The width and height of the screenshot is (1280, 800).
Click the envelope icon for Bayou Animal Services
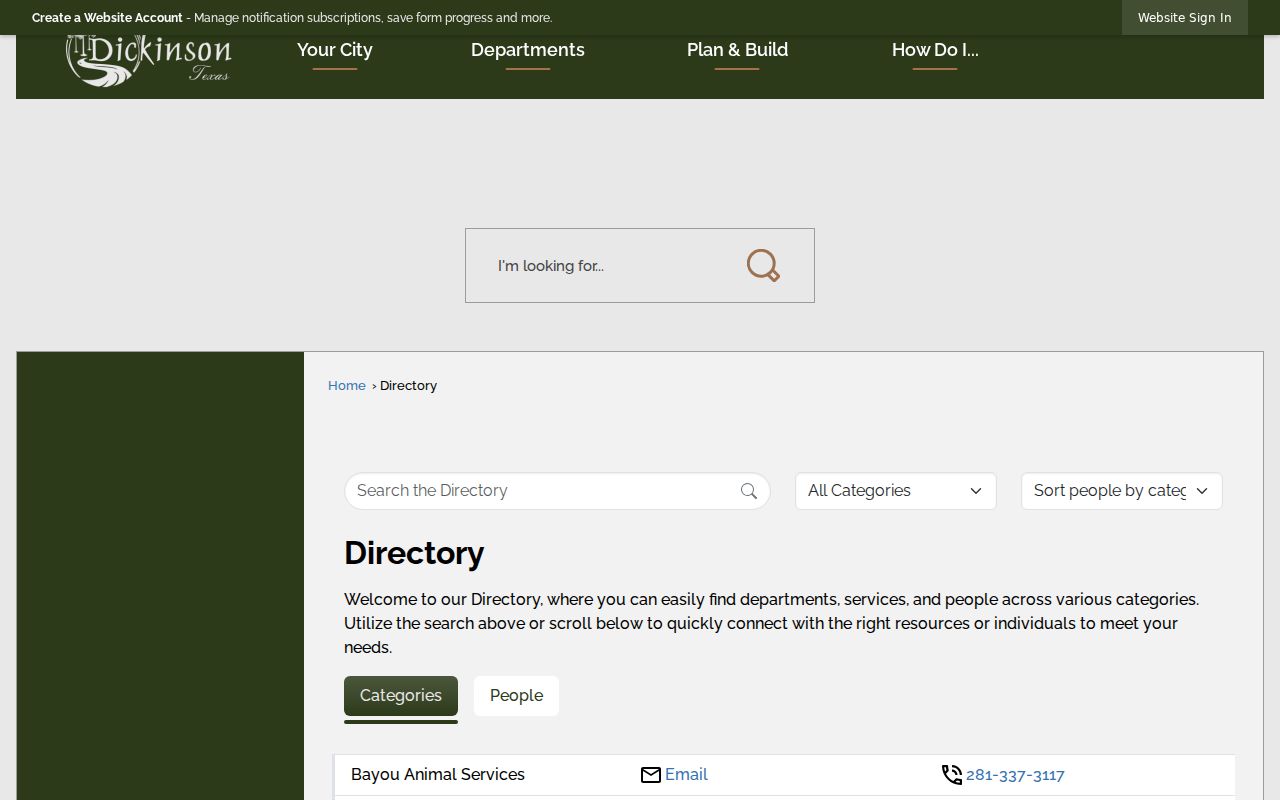[x=651, y=775]
